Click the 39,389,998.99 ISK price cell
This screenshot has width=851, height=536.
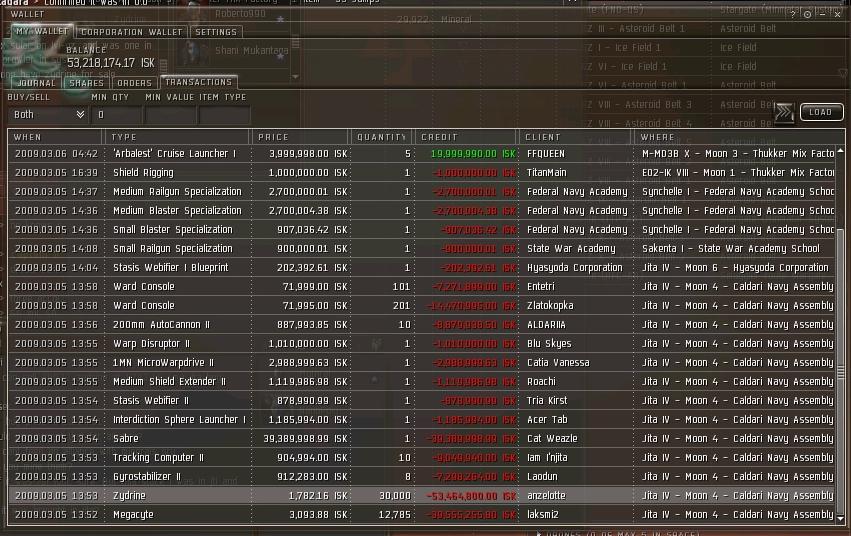coord(305,438)
